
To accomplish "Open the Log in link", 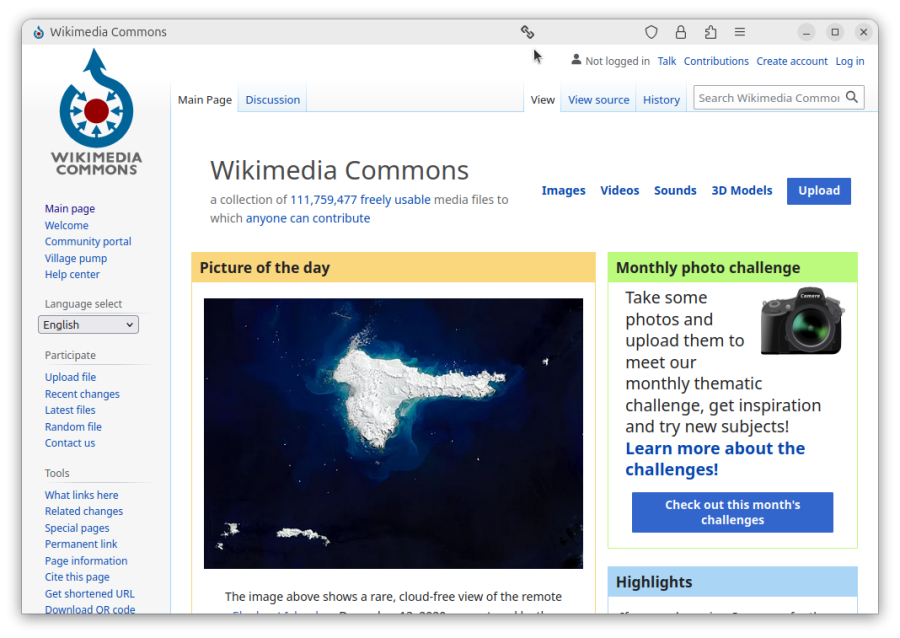I will pyautogui.click(x=850, y=61).
